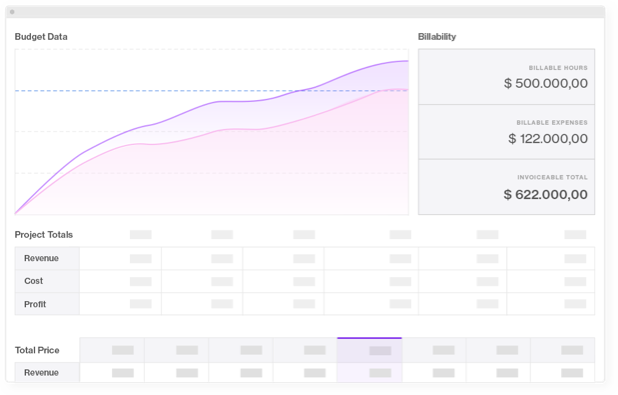The image size is (618, 395).
Task: Select the Billable Expenses card
Action: pos(506,132)
